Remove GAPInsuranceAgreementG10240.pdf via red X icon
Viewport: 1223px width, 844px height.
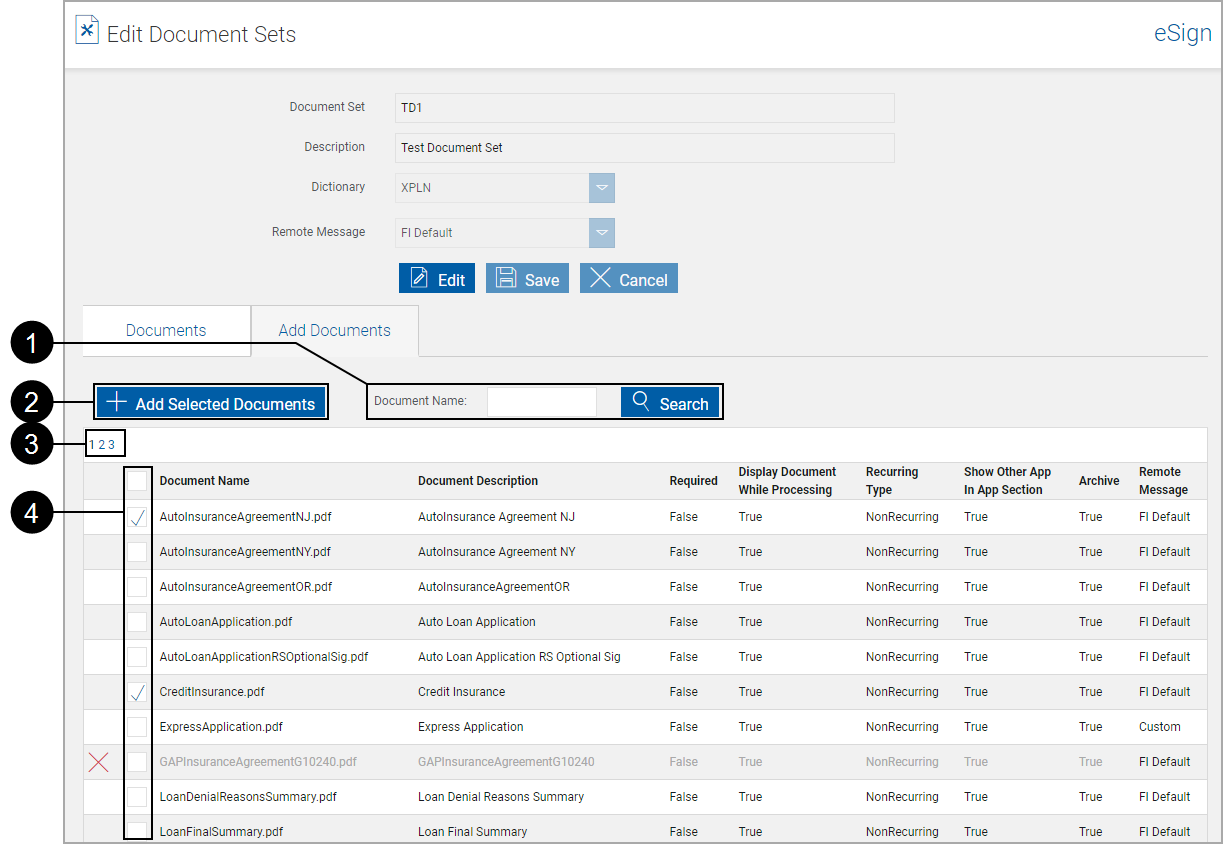pyautogui.click(x=98, y=761)
